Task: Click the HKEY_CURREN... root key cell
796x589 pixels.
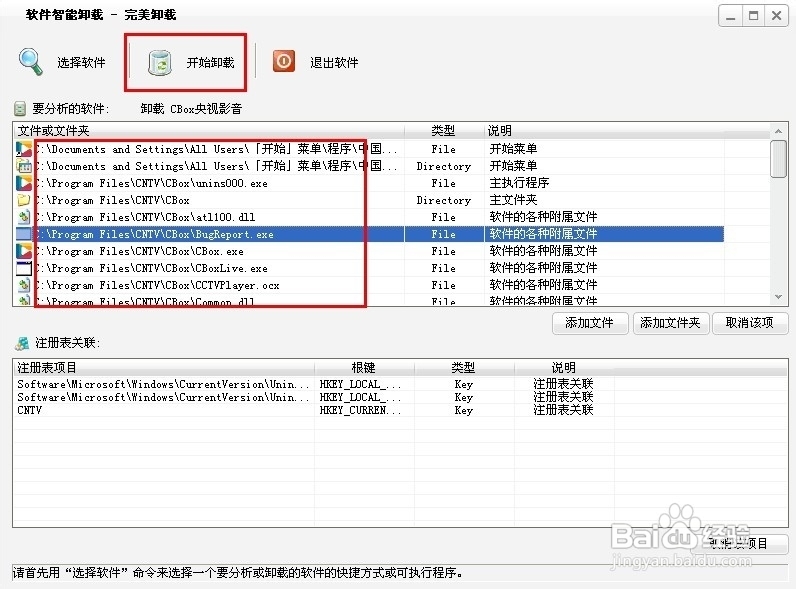Action: pos(360,410)
